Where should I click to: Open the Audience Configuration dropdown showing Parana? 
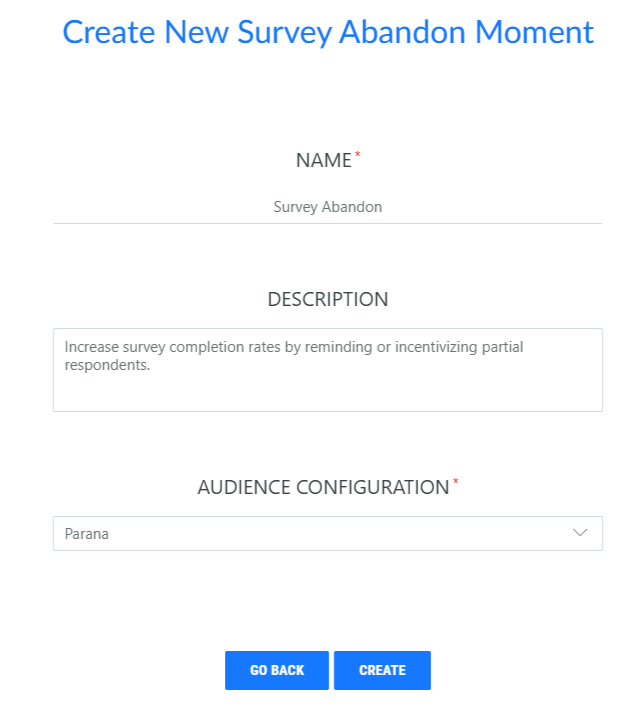[x=327, y=533]
